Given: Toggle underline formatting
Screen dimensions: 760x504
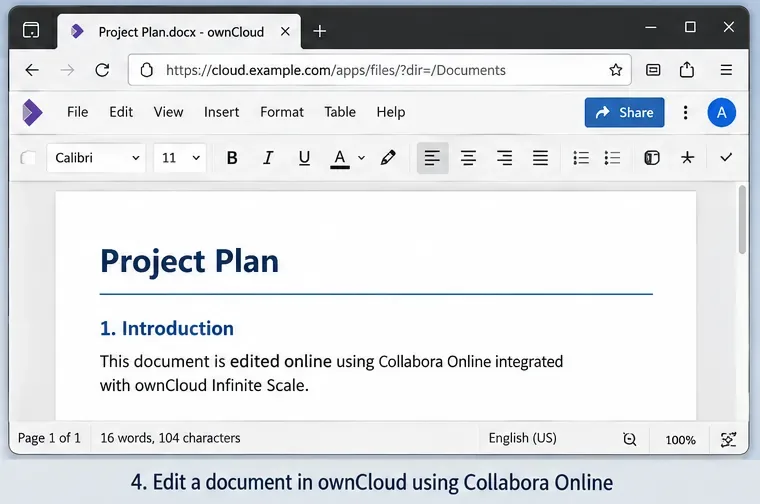Looking at the screenshot, I should coord(304,158).
